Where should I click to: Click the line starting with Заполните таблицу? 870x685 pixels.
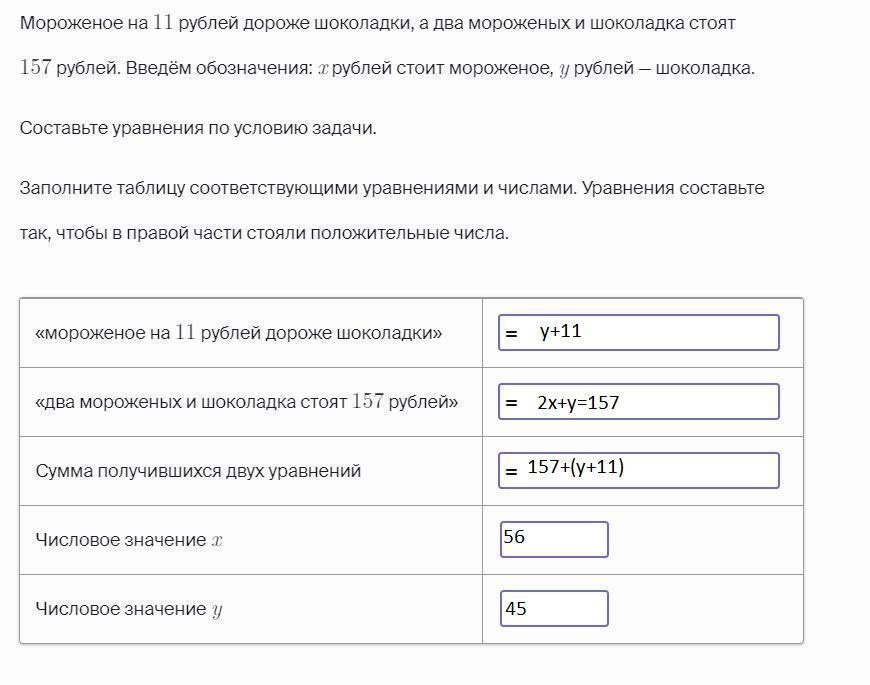click(392, 188)
